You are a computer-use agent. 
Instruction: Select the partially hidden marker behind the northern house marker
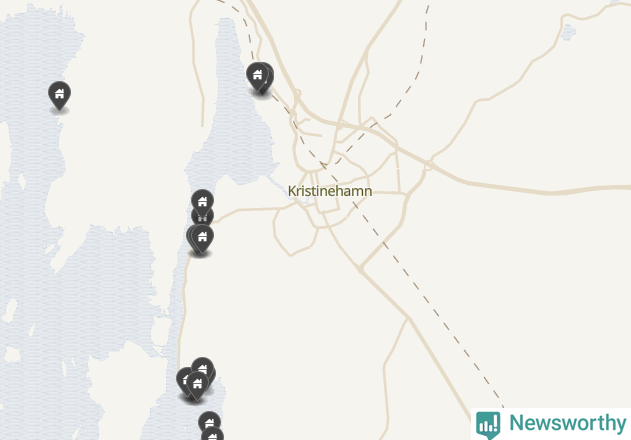[x=270, y=76]
